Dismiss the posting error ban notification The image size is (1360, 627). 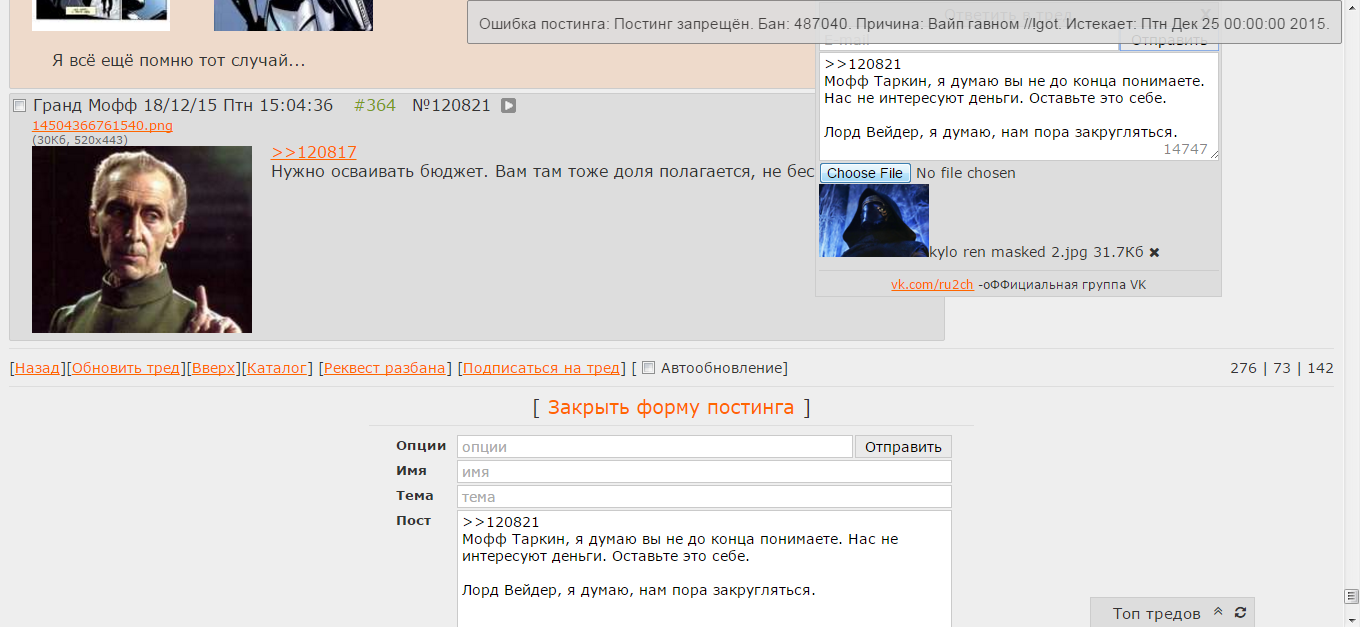tap(903, 23)
